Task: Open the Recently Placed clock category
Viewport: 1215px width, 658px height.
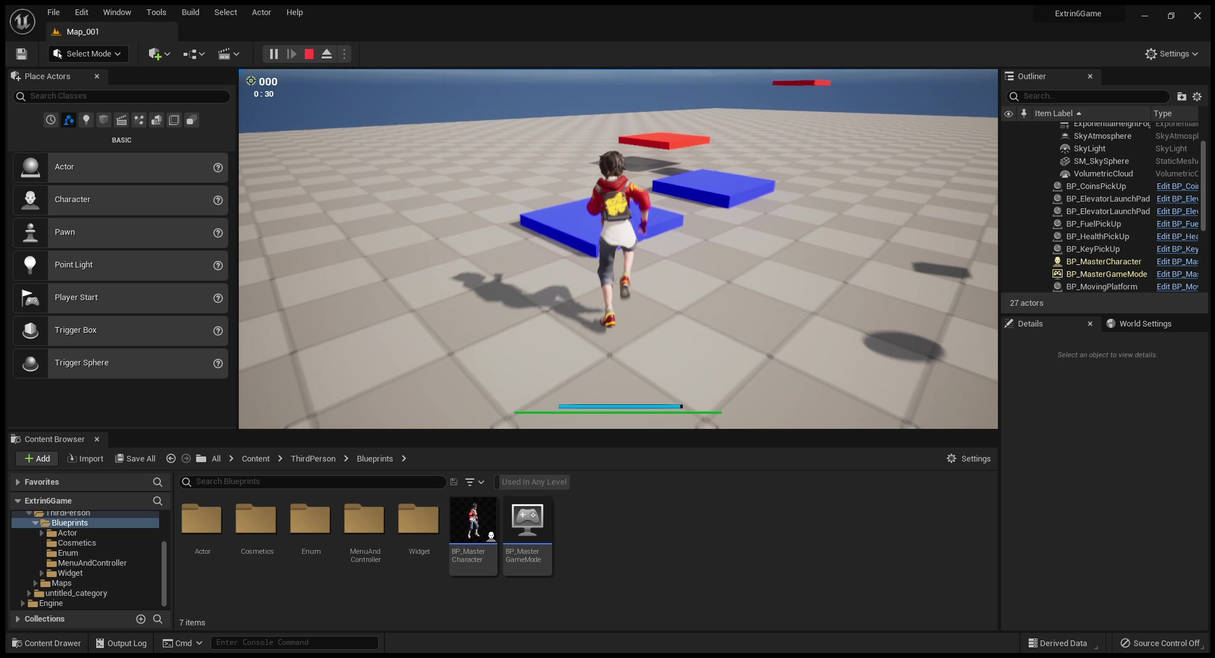Action: [50, 119]
